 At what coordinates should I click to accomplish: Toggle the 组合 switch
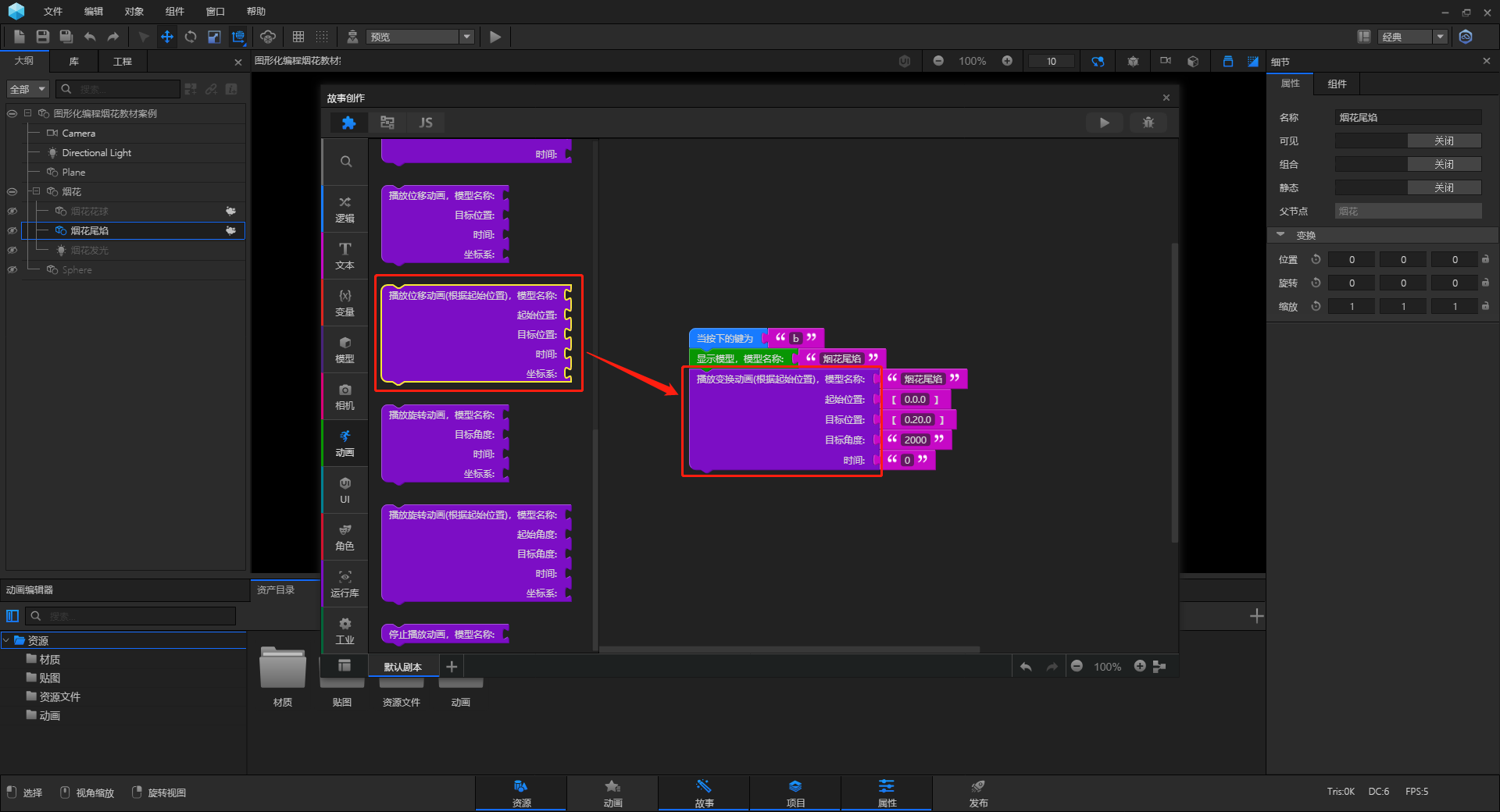(1408, 165)
